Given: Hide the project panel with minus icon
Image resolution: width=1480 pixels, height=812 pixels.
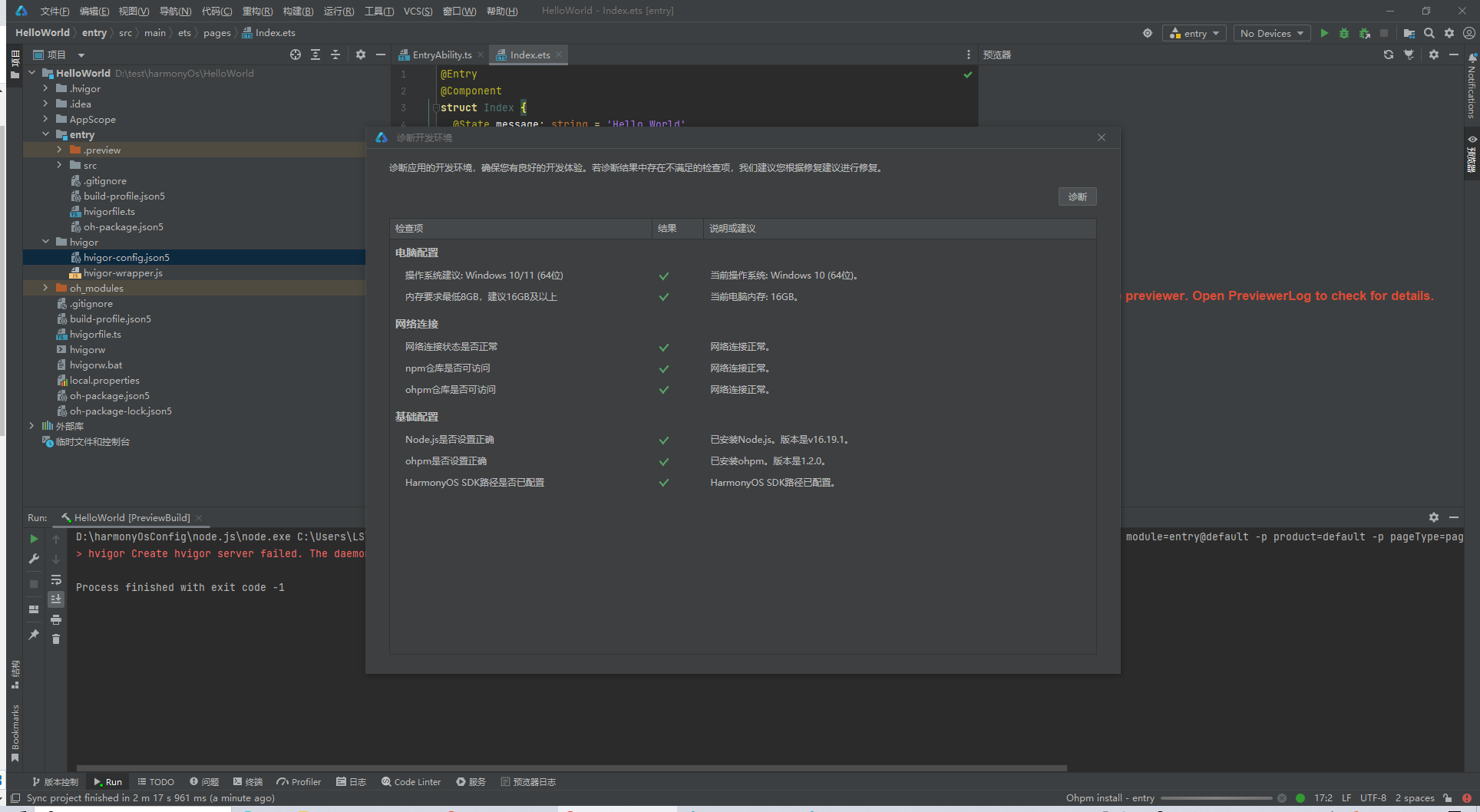Looking at the screenshot, I should click(x=380, y=54).
